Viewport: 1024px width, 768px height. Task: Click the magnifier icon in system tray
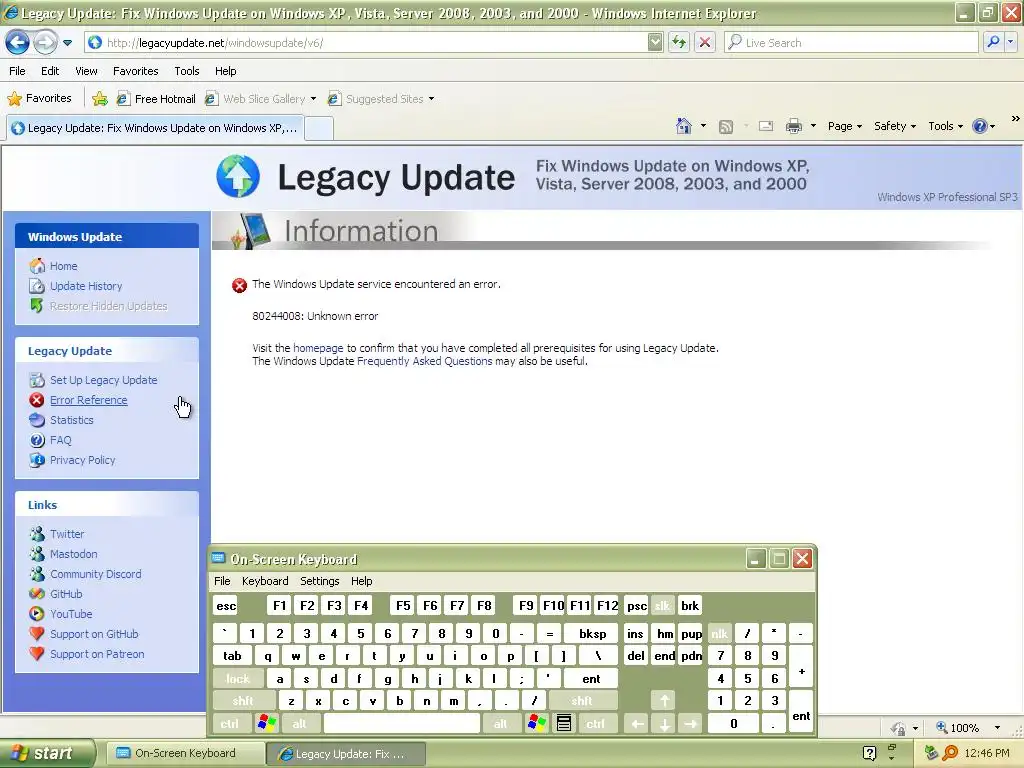(950, 753)
